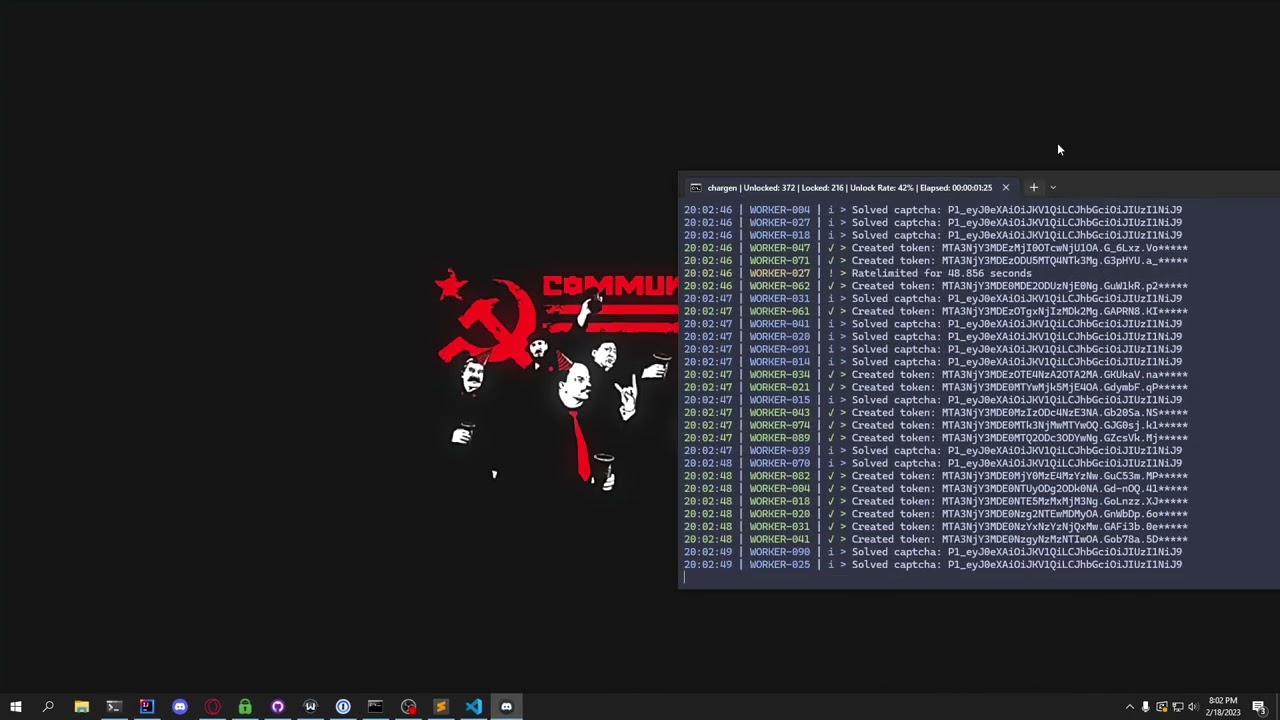Open the terminal new-tab profile dropdown
Screen dimensions: 1280x720
pos(1053,187)
